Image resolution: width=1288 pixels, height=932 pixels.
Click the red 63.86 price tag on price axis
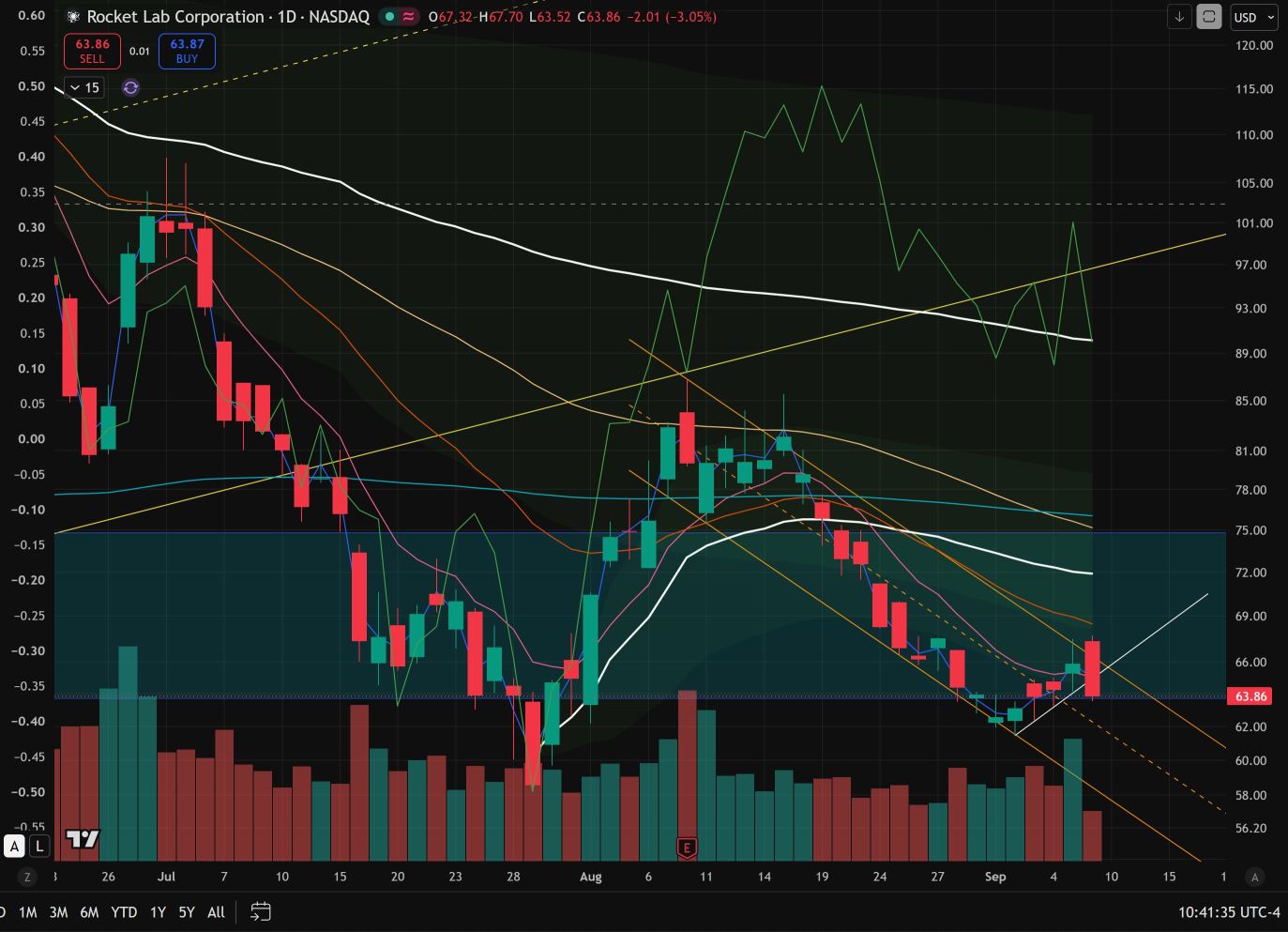[x=1251, y=696]
